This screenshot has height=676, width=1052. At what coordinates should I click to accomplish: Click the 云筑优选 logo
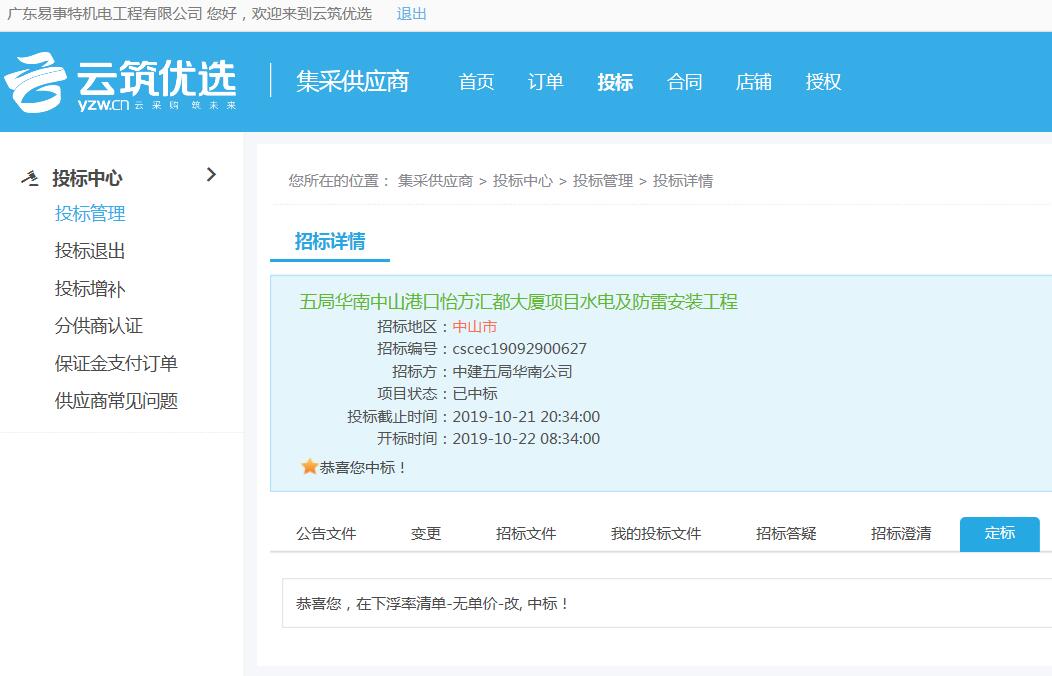[x=120, y=84]
